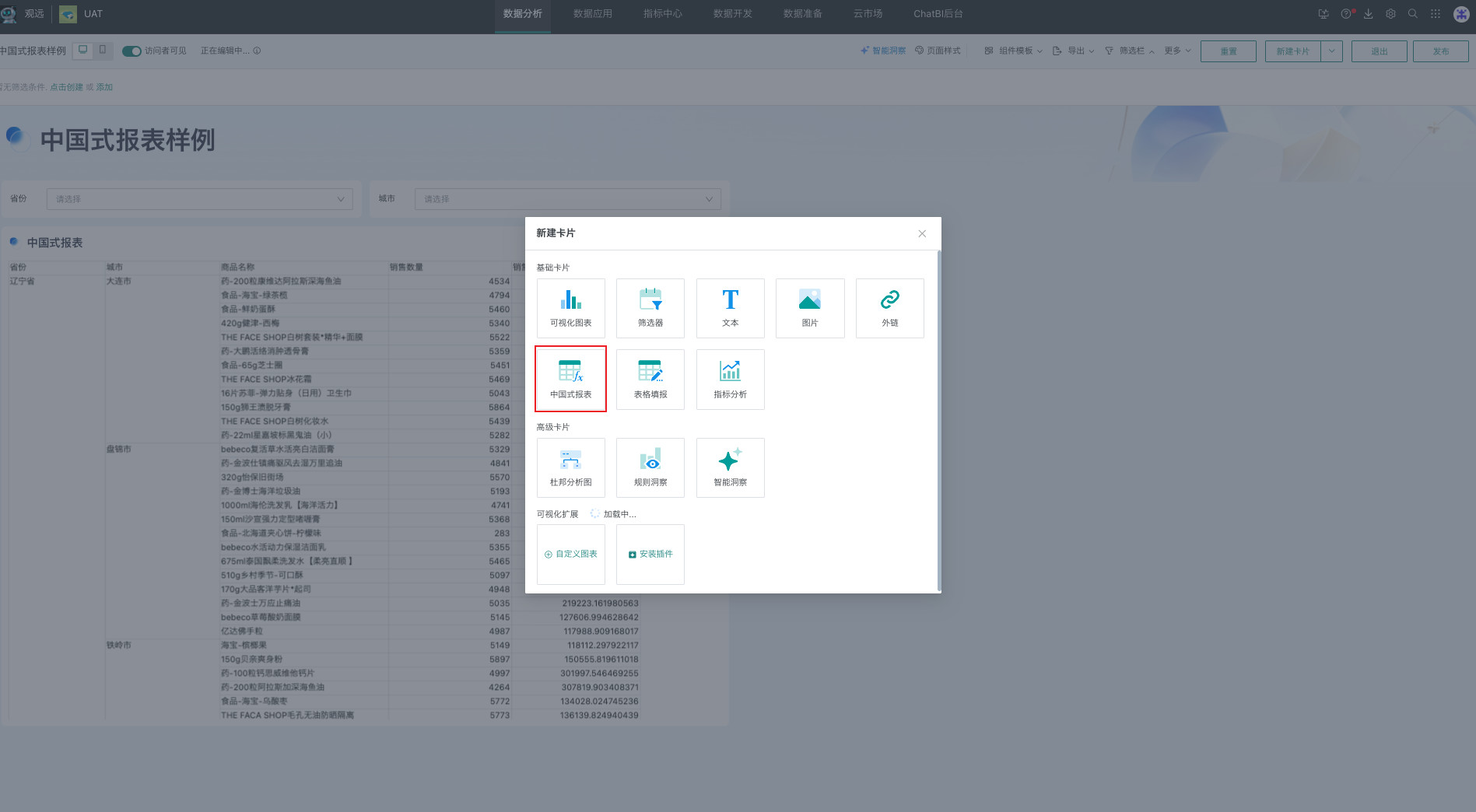
Task: Switch to the 数据应用 tab
Action: coord(592,14)
